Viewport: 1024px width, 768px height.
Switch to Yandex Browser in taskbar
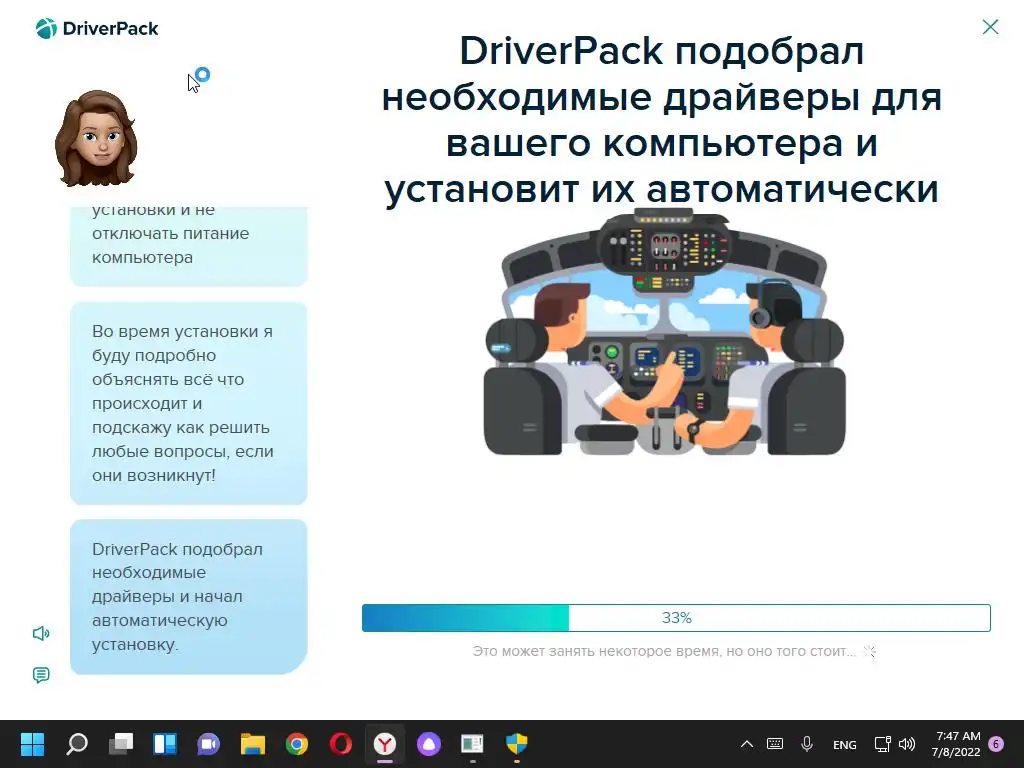[x=385, y=744]
